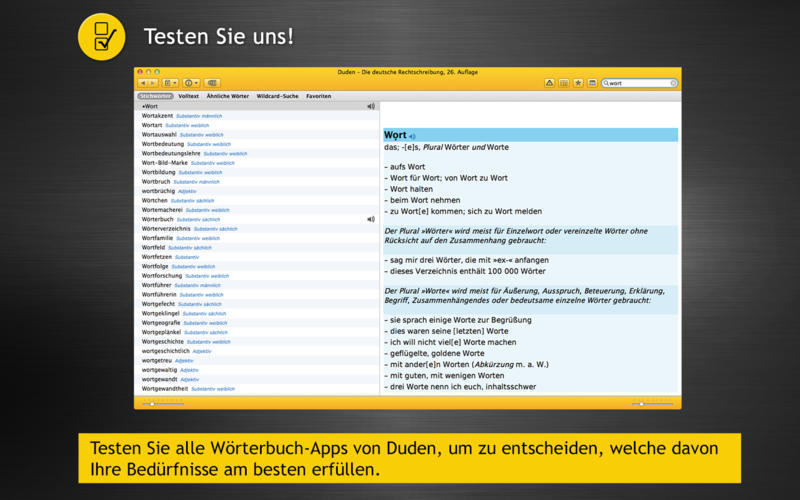Image resolution: width=800 pixels, height=500 pixels.
Task: Click the 'Wort halten' example line
Action: (408, 189)
